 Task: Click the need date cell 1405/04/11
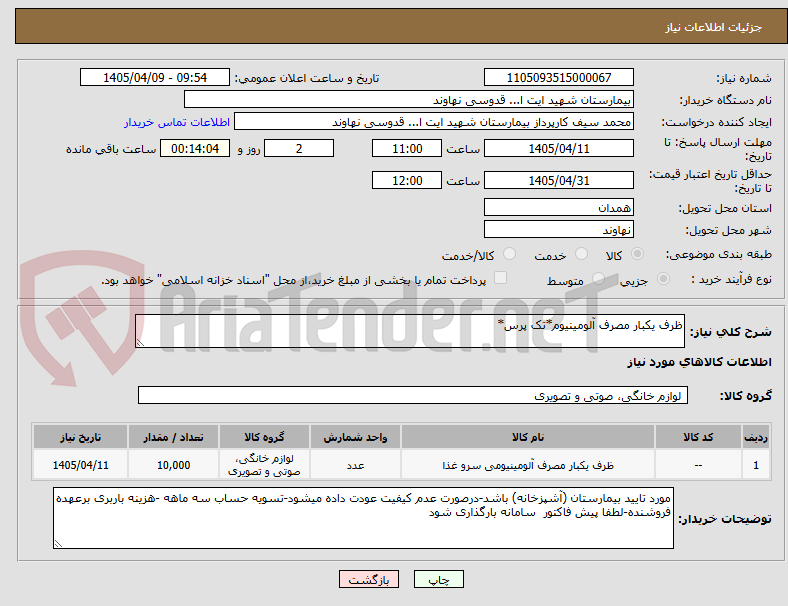pyautogui.click(x=80, y=466)
